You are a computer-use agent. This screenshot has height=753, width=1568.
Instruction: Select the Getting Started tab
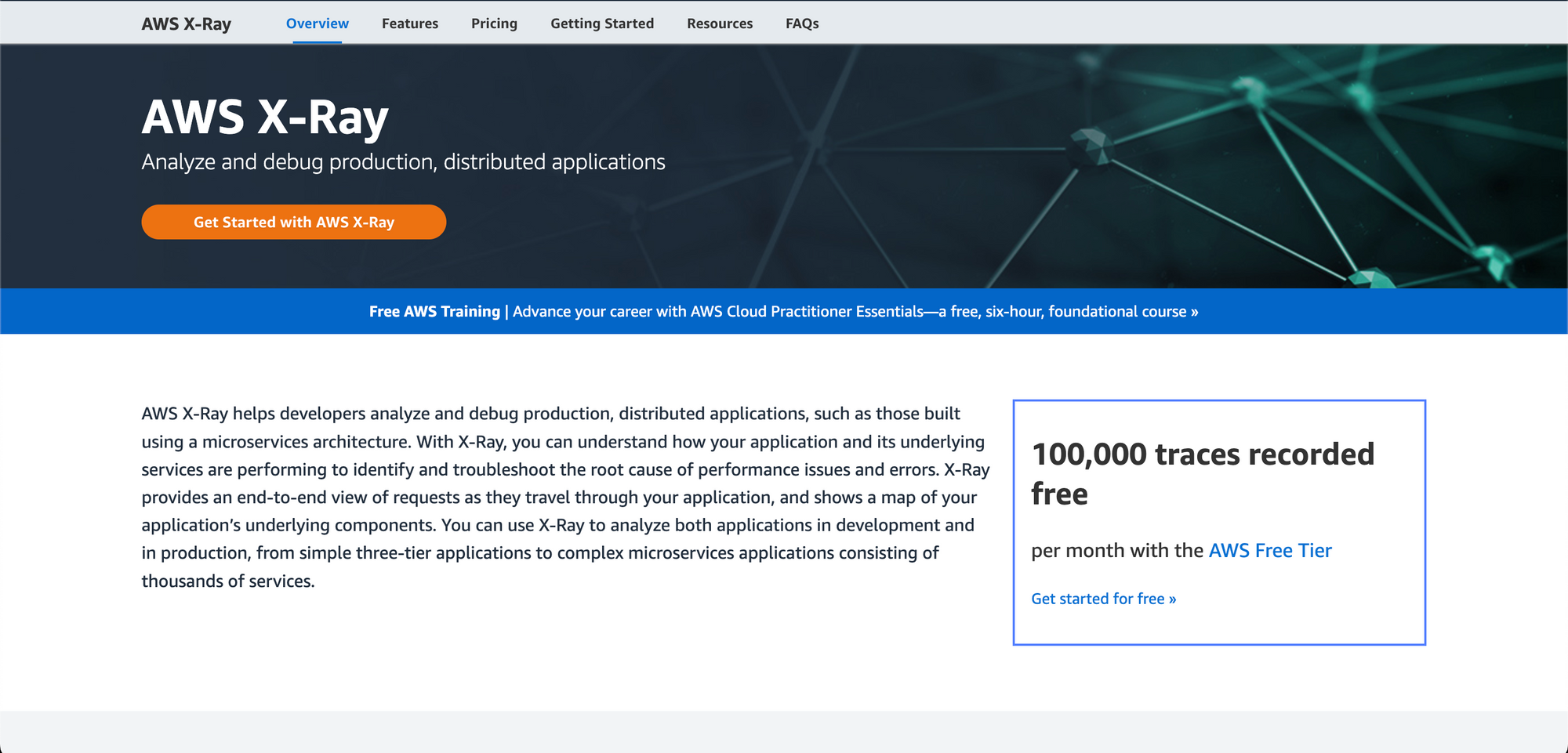coord(601,24)
